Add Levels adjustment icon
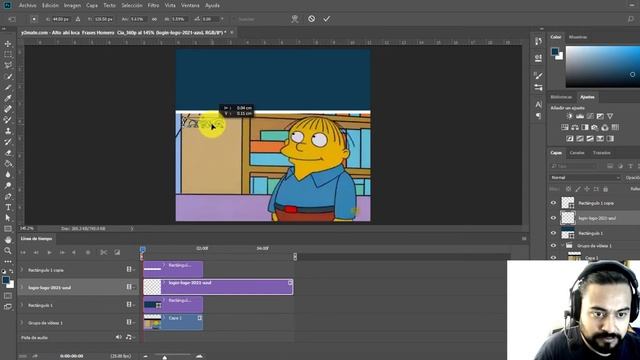The height and width of the screenshot is (360, 640). coord(580,116)
